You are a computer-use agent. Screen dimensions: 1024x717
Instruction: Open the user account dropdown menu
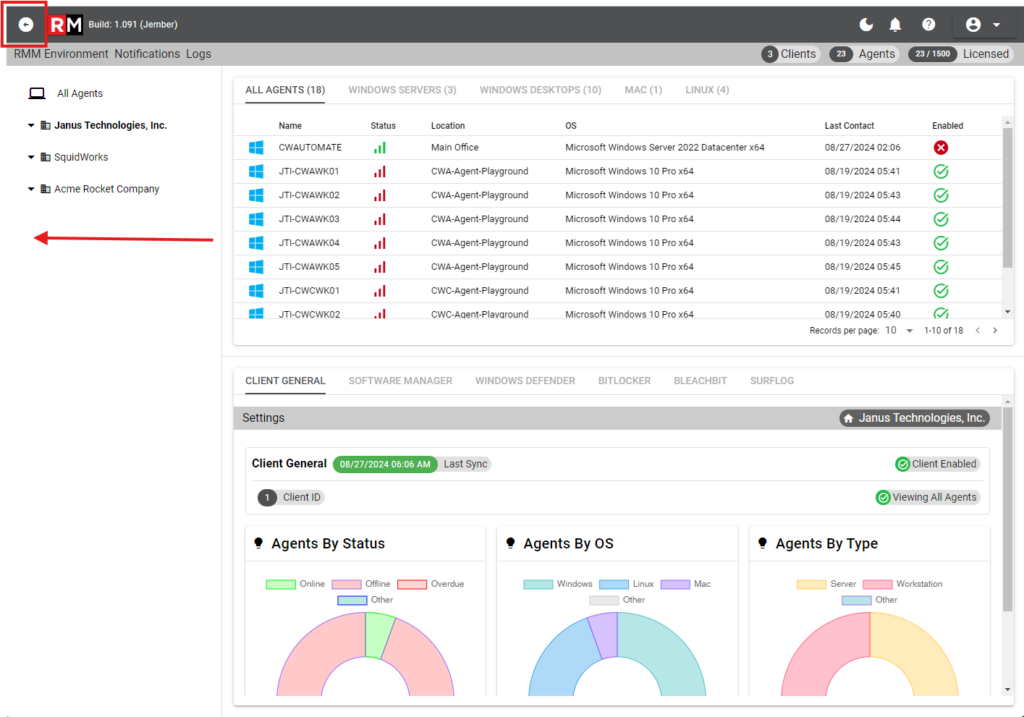coord(983,25)
